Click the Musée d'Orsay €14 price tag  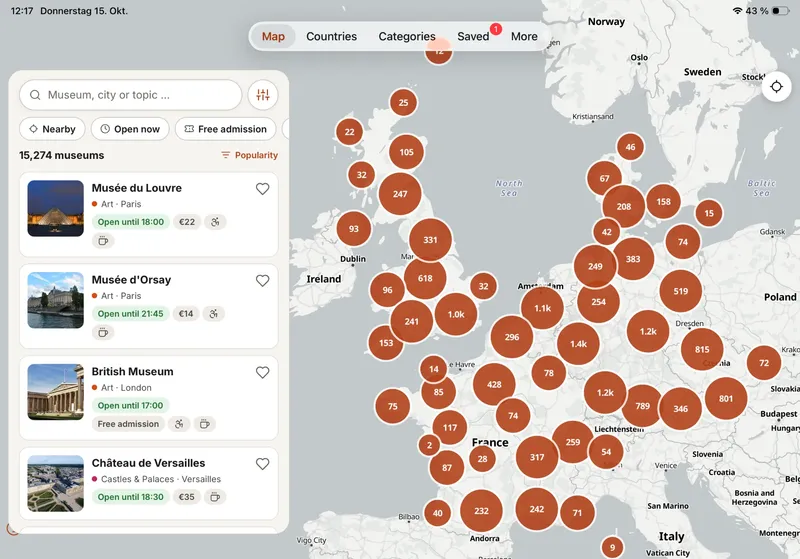click(186, 314)
